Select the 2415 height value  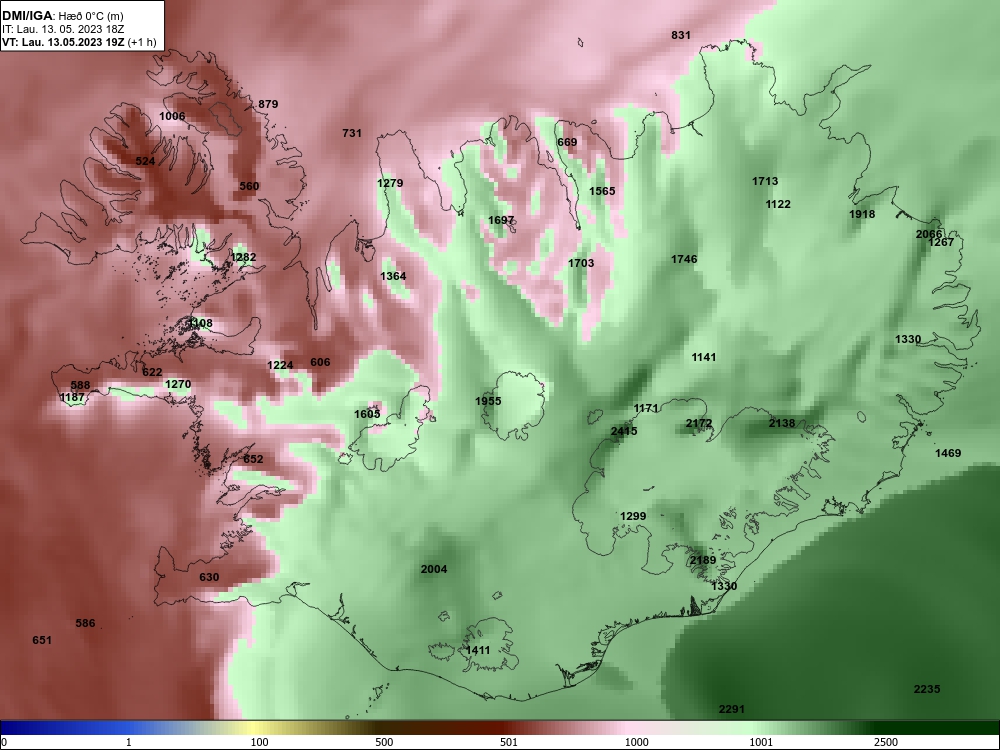(x=624, y=431)
